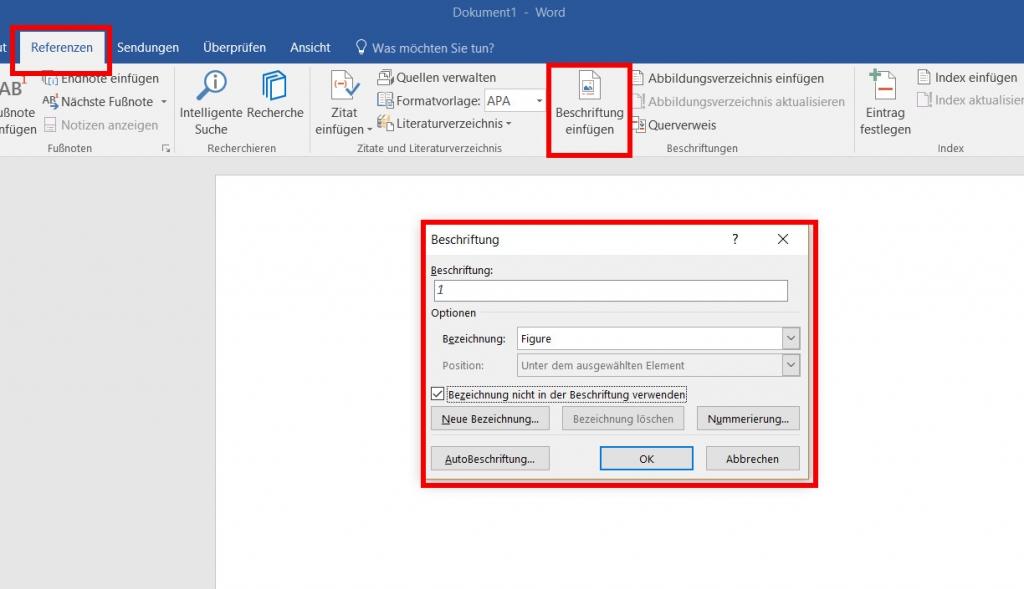The image size is (1024, 589).
Task: Click the Neue Bezeichnung button
Action: (x=490, y=418)
